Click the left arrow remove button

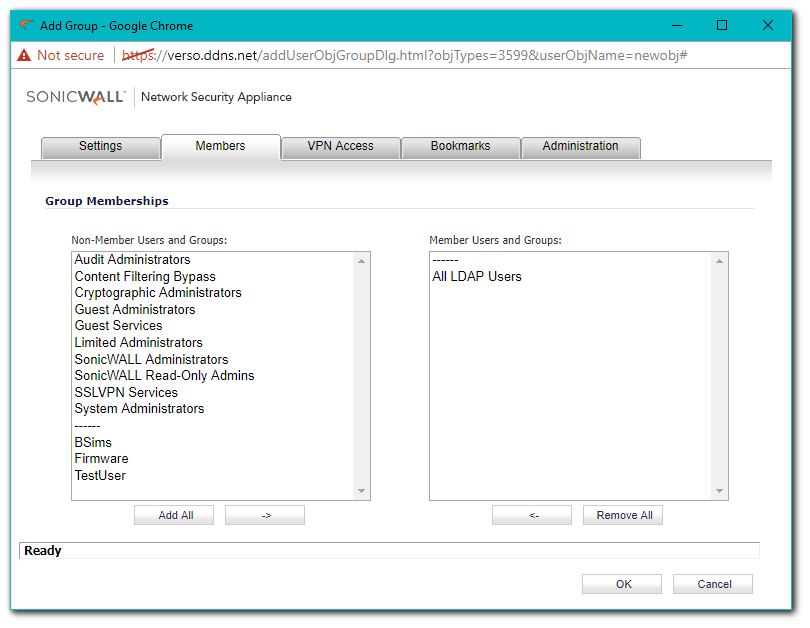coord(532,515)
